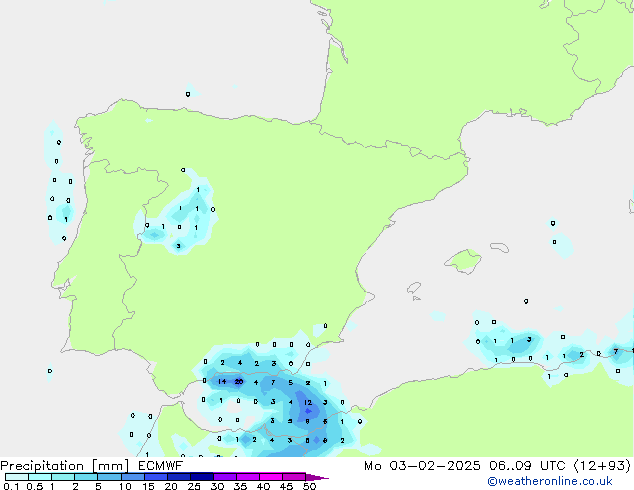The width and height of the screenshot is (634, 490).
Task: Select the 20–25 mm legend swatch
Action: [x=178, y=477]
